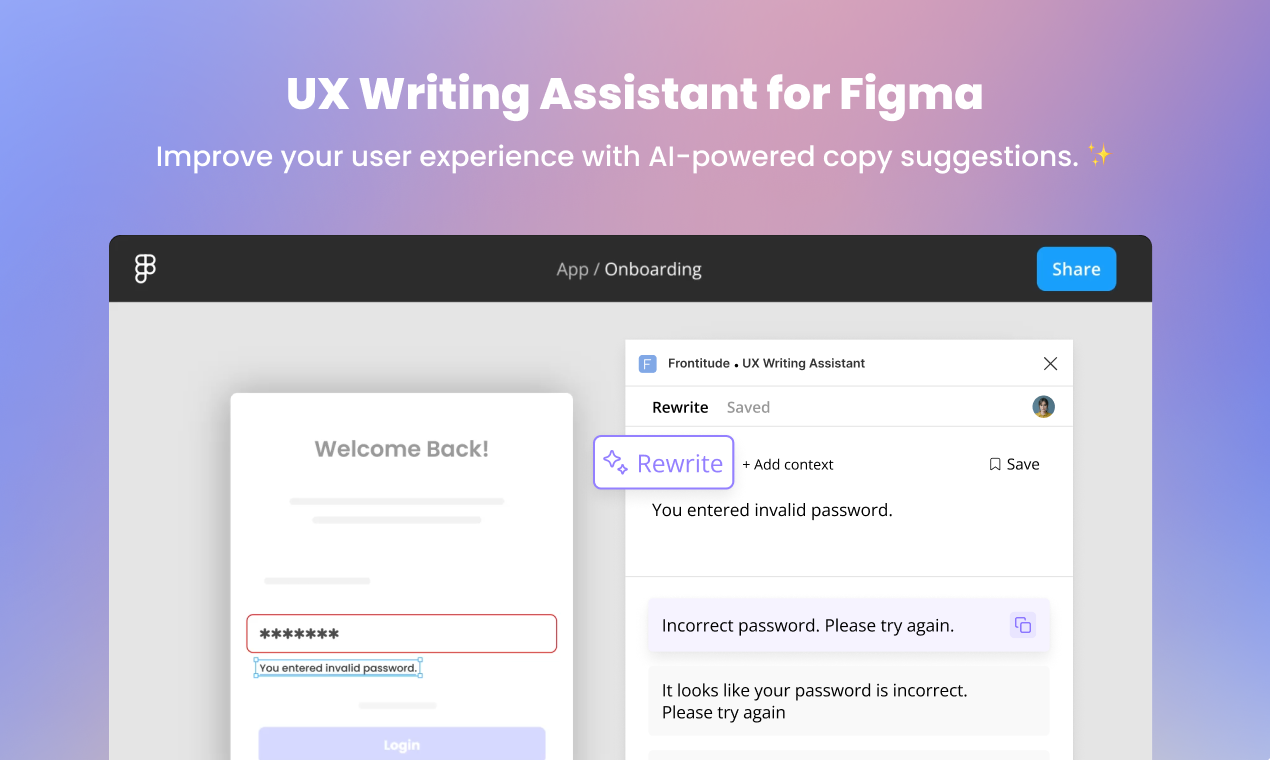This screenshot has width=1270, height=760.
Task: Open the Onboarding page breadcrumb
Action: pyautogui.click(x=652, y=268)
